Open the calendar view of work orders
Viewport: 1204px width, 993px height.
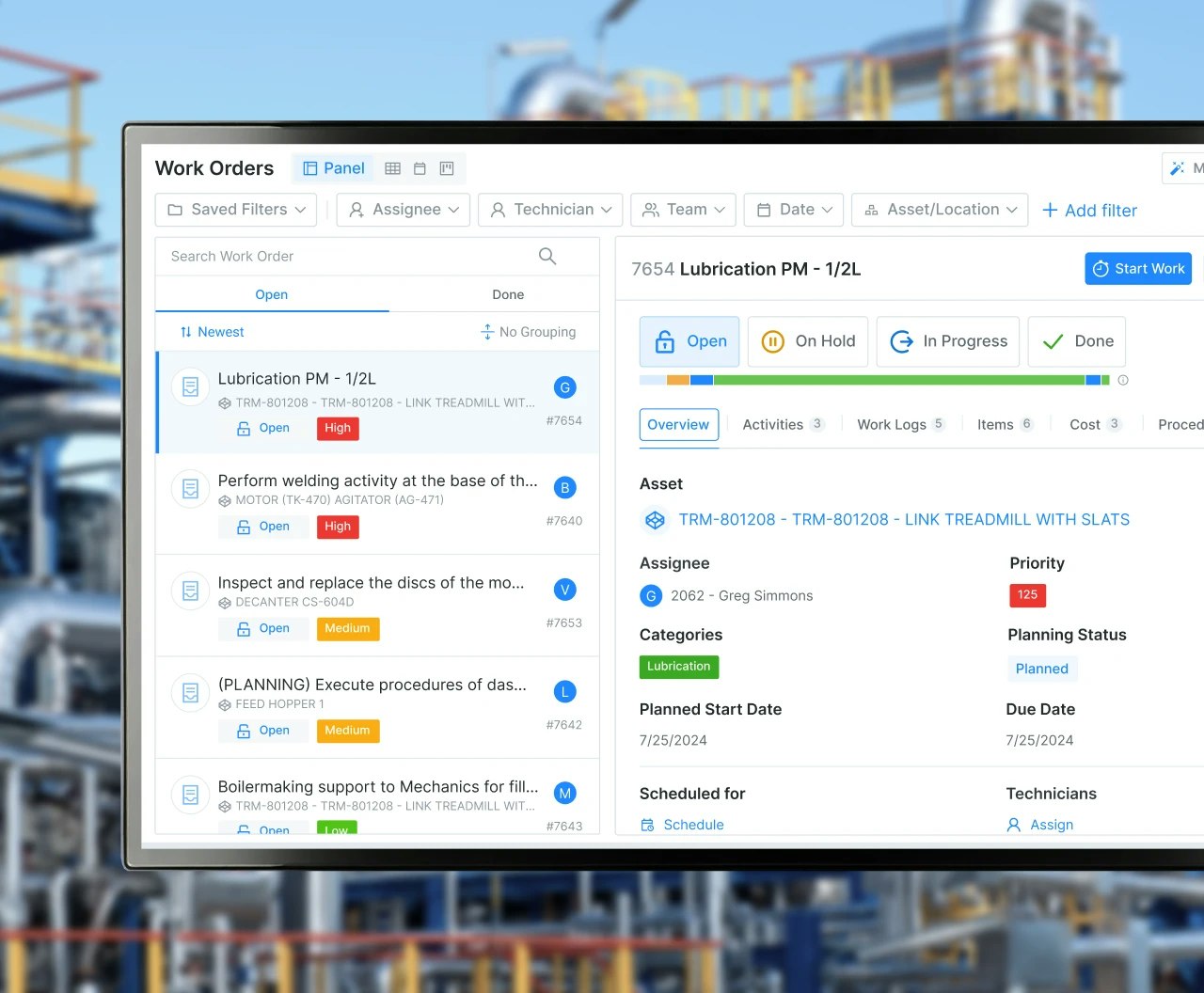[x=419, y=167]
